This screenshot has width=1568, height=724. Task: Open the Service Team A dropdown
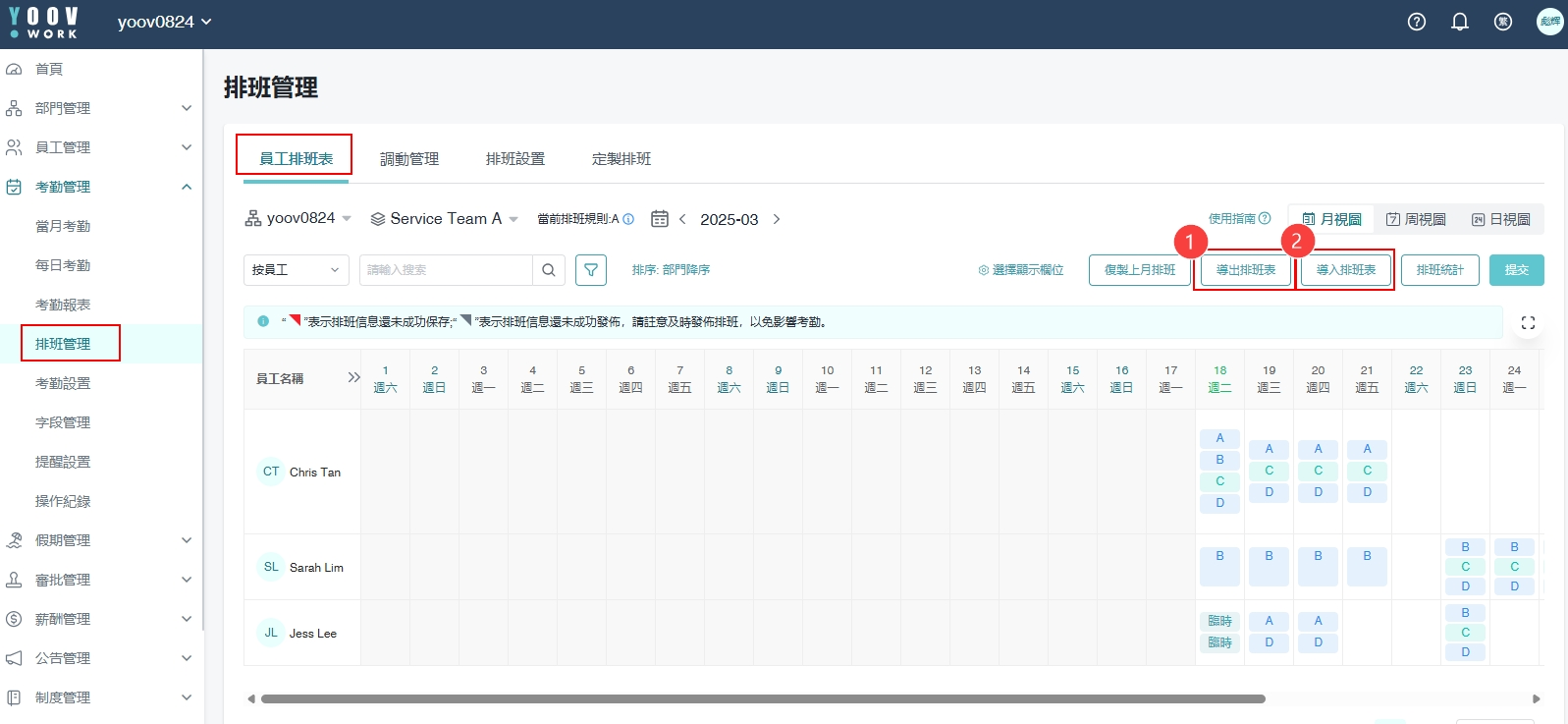(444, 219)
